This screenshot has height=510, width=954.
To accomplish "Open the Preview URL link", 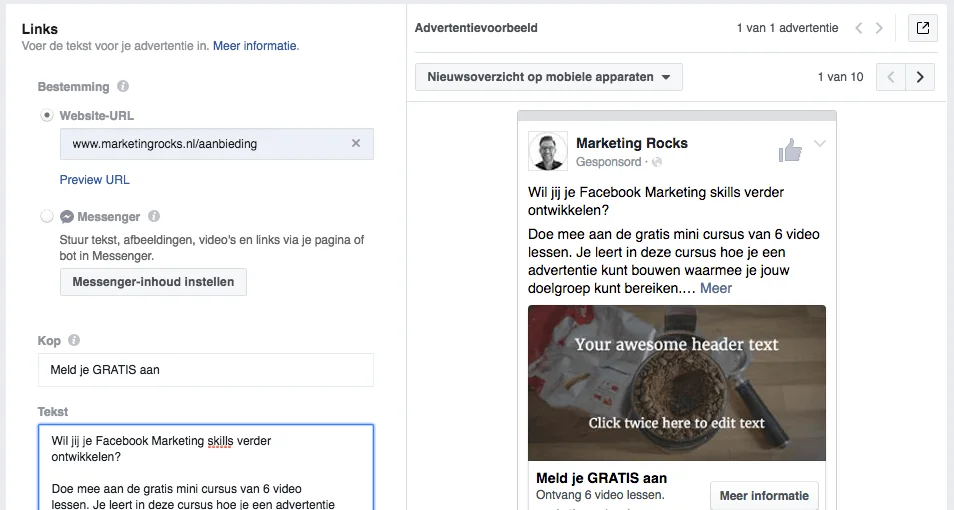I will pyautogui.click(x=95, y=180).
